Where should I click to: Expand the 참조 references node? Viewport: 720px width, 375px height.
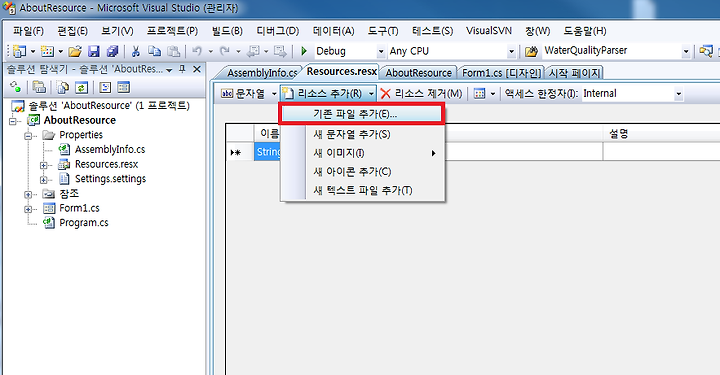tap(28, 195)
